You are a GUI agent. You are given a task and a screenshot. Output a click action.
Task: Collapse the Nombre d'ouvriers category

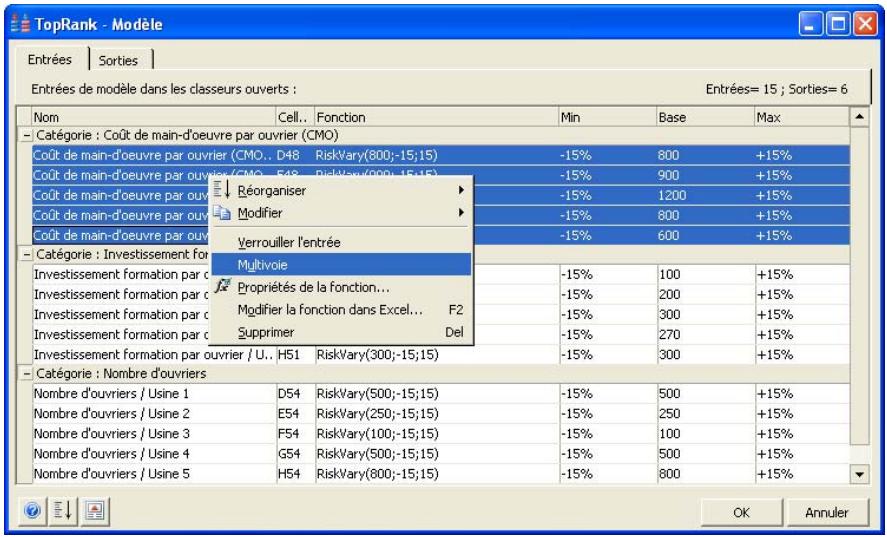pyautogui.click(x=26, y=373)
